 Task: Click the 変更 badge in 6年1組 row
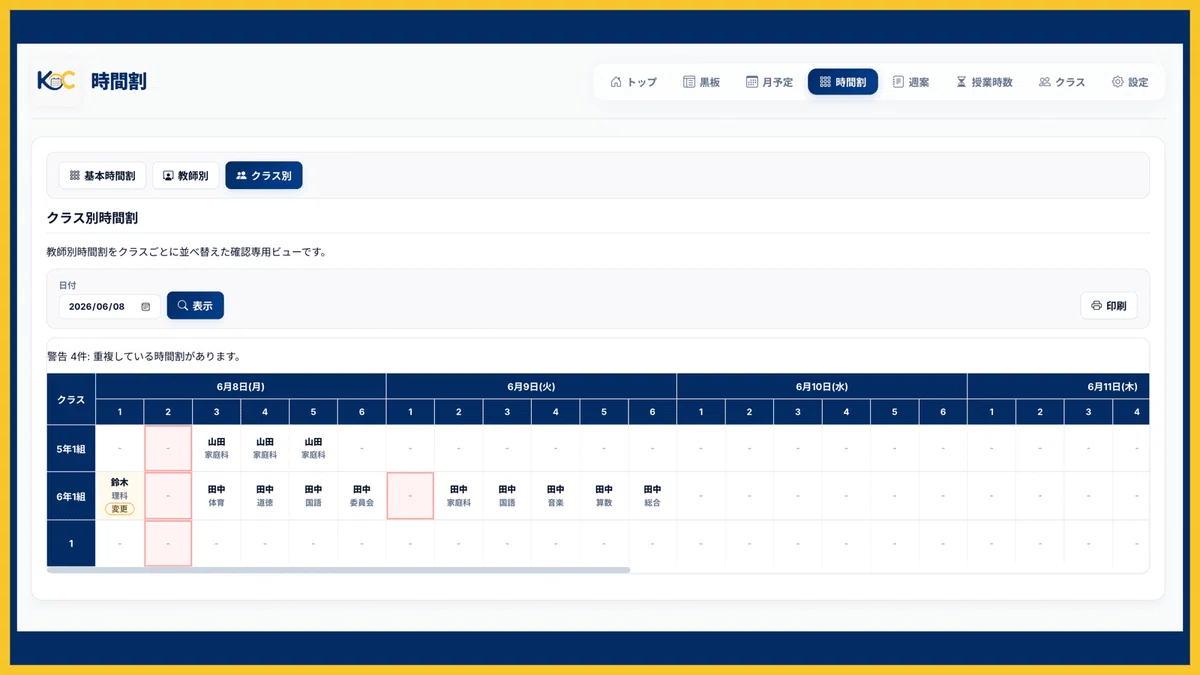pyautogui.click(x=120, y=509)
